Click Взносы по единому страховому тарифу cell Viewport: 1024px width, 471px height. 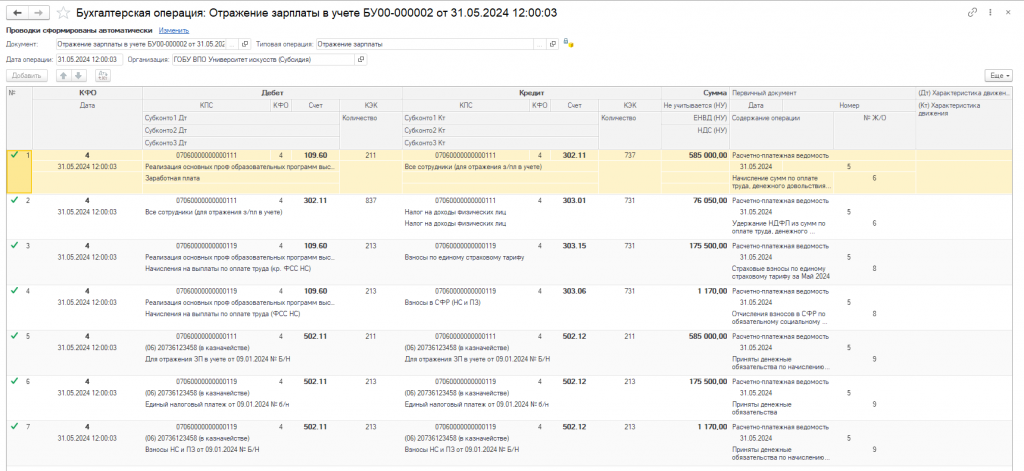pos(465,257)
